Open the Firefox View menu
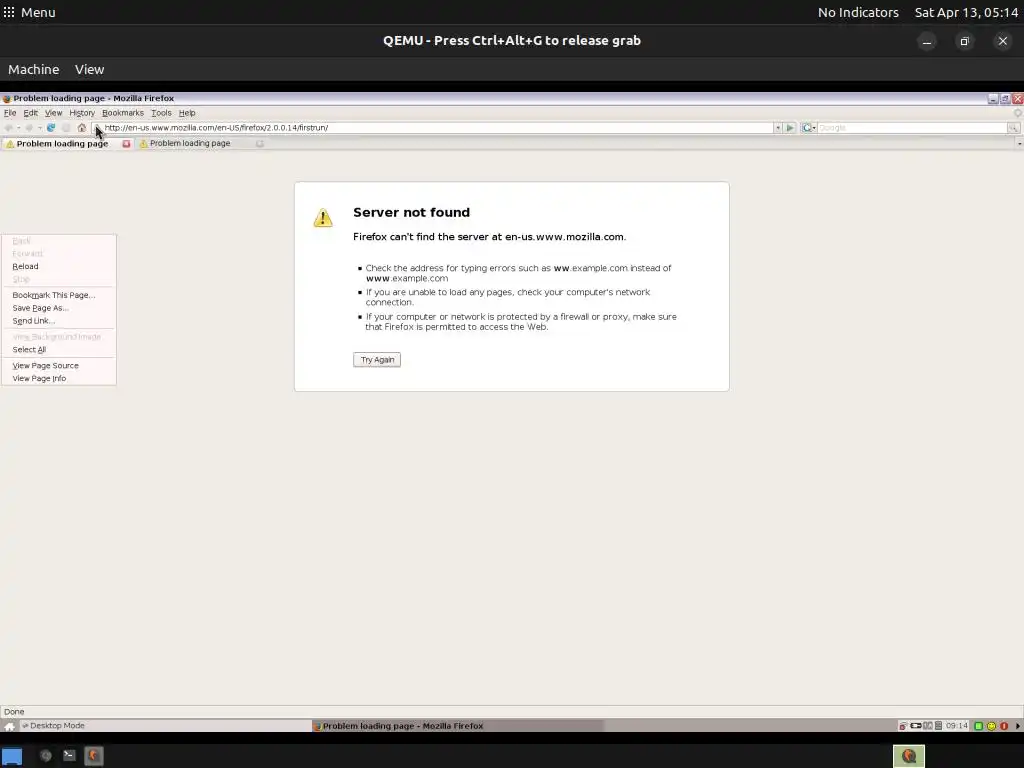This screenshot has height=768, width=1024. [54, 113]
